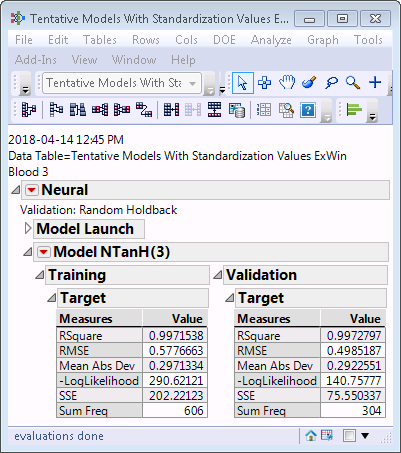Open the Window menu
Screen dimensions: 401x453
(134, 60)
